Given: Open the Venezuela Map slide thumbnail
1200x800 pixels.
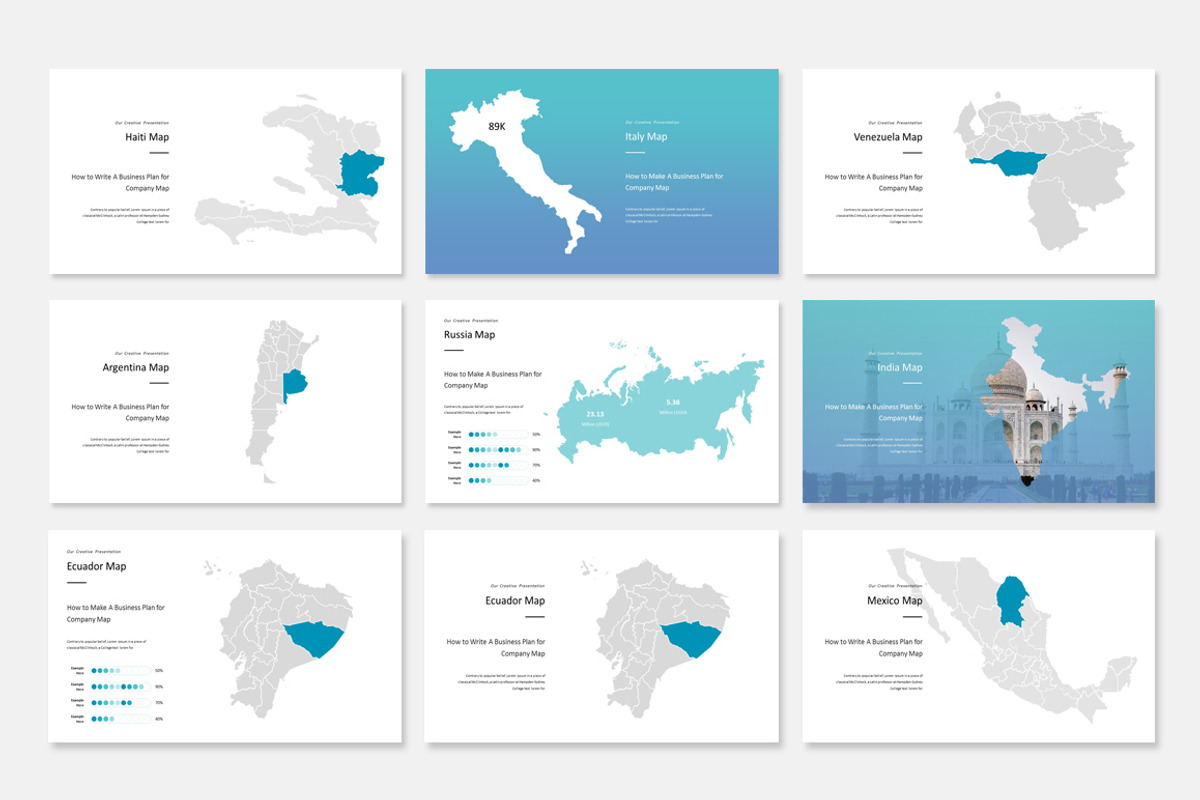Looking at the screenshot, I should point(979,171).
